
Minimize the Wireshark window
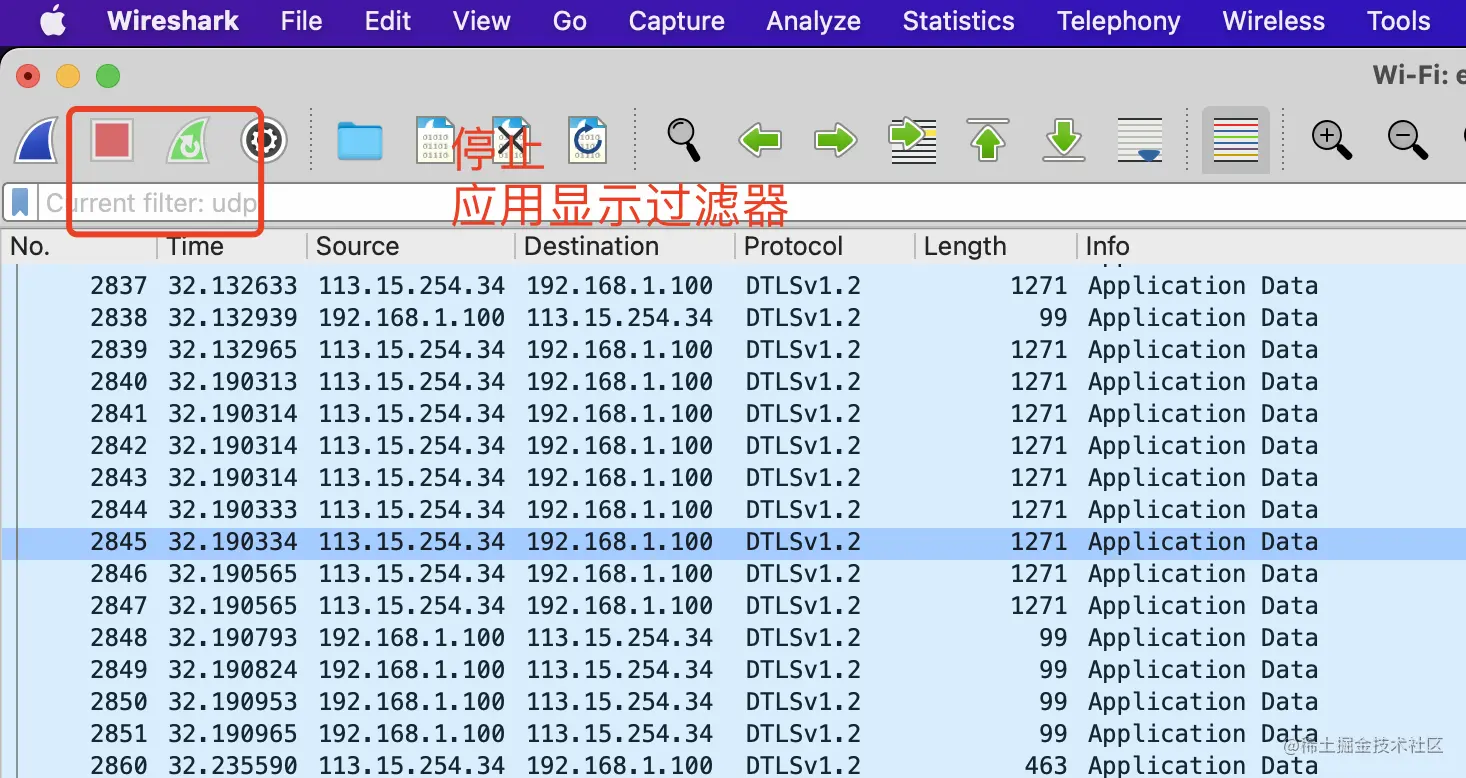(x=68, y=76)
